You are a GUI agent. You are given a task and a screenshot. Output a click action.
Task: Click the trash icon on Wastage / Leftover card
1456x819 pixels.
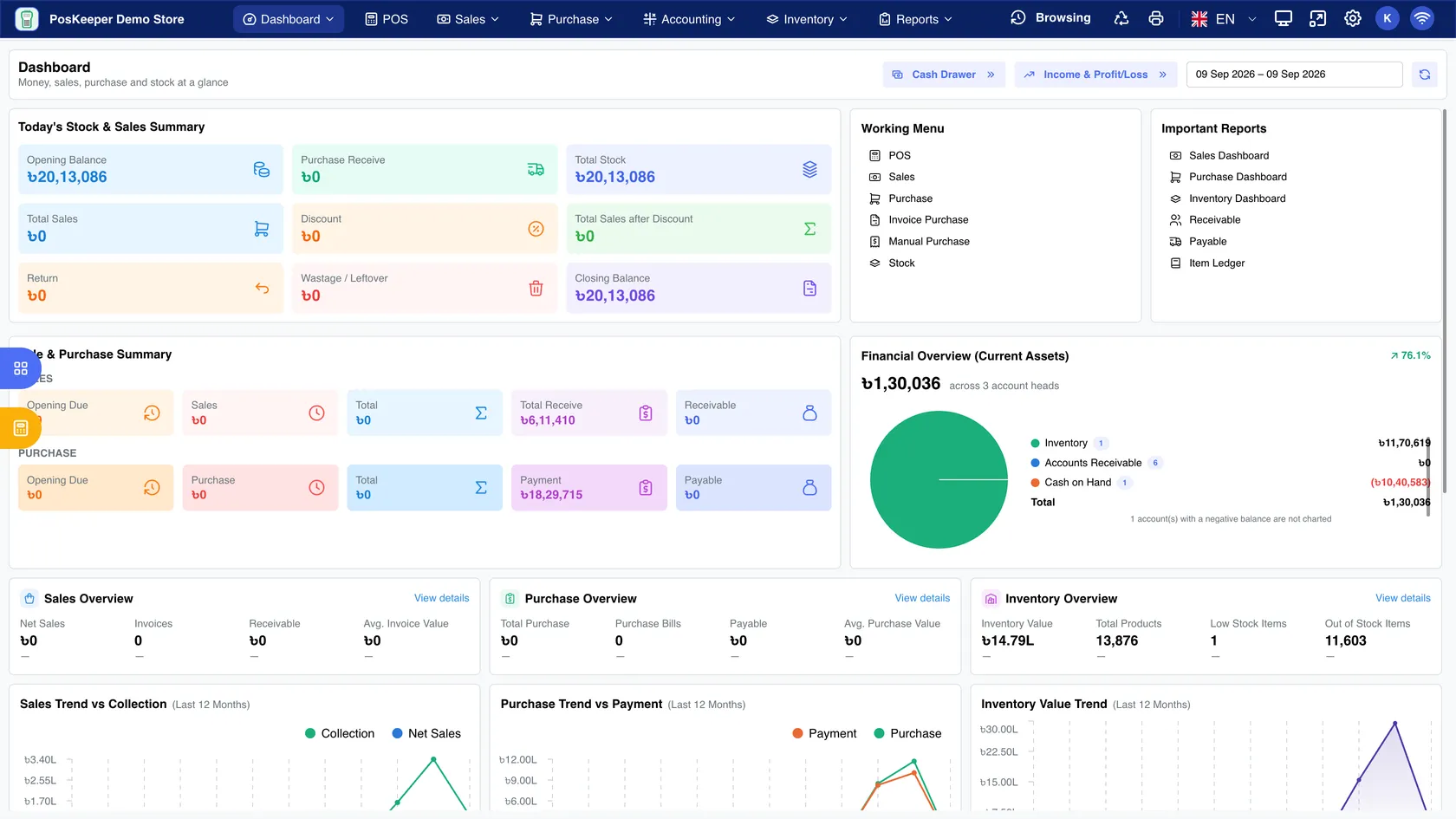(x=536, y=289)
